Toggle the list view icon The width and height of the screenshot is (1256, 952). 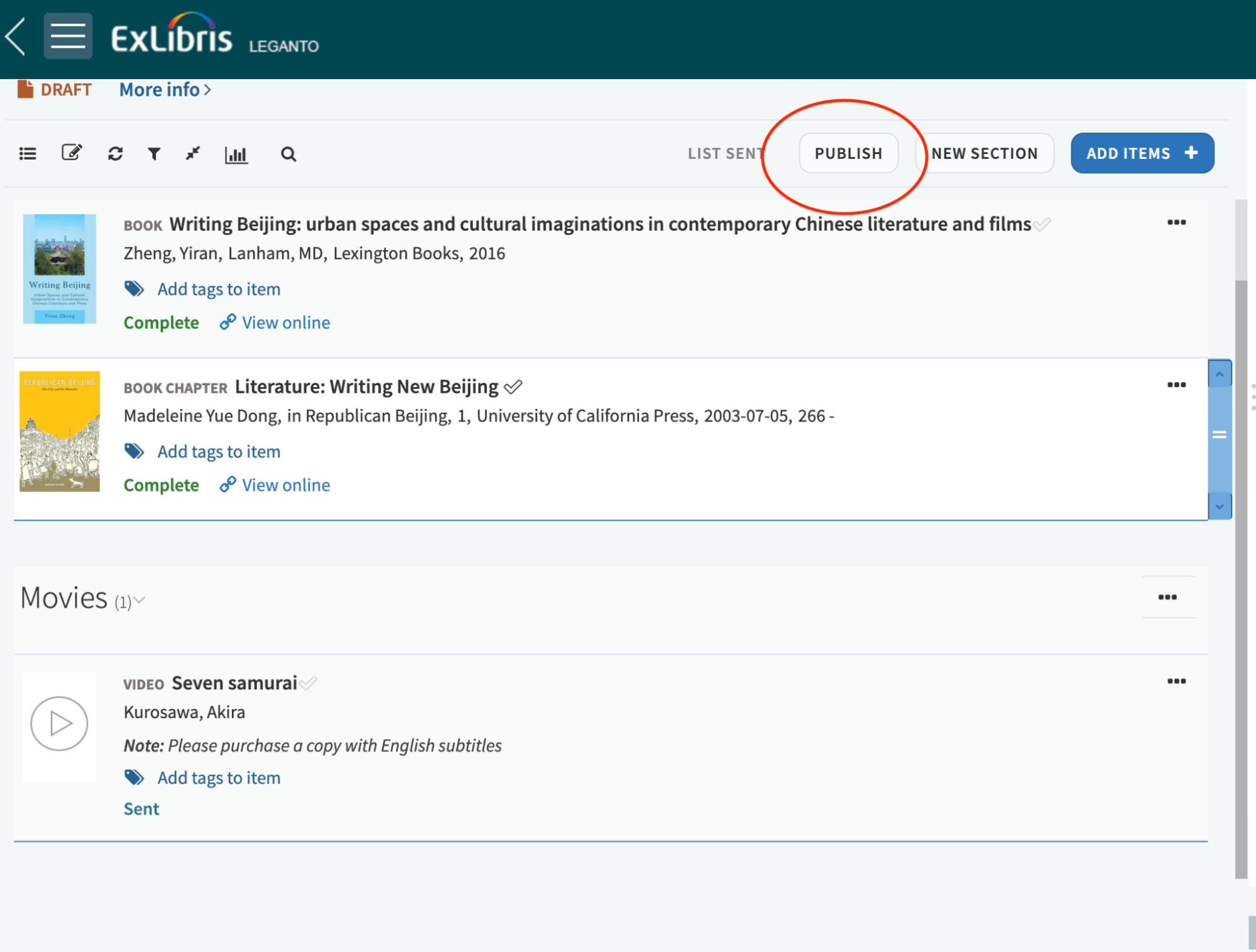click(28, 154)
